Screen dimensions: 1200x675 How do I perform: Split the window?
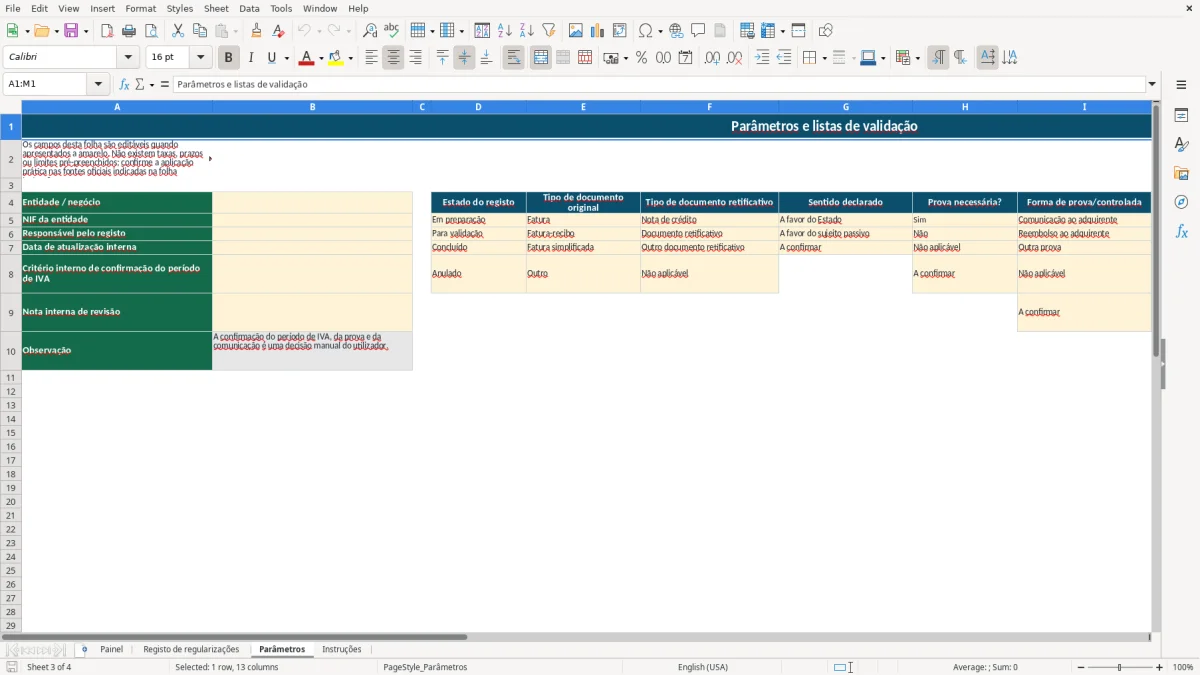coord(798,31)
